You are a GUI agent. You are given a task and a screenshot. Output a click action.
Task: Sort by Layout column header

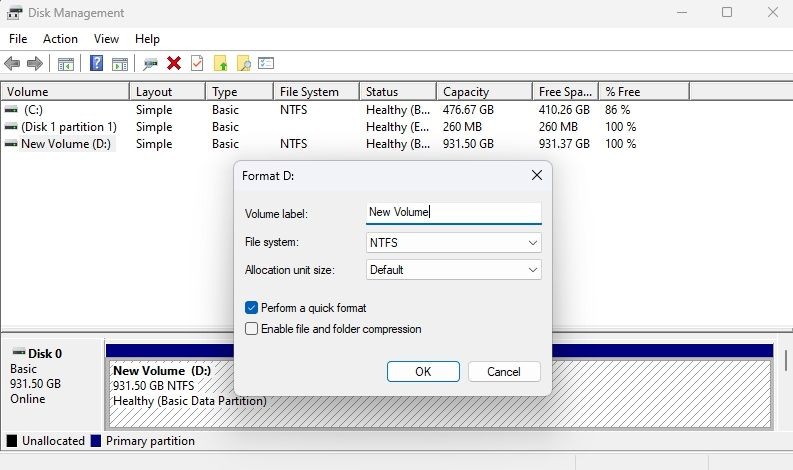pyautogui.click(x=167, y=92)
